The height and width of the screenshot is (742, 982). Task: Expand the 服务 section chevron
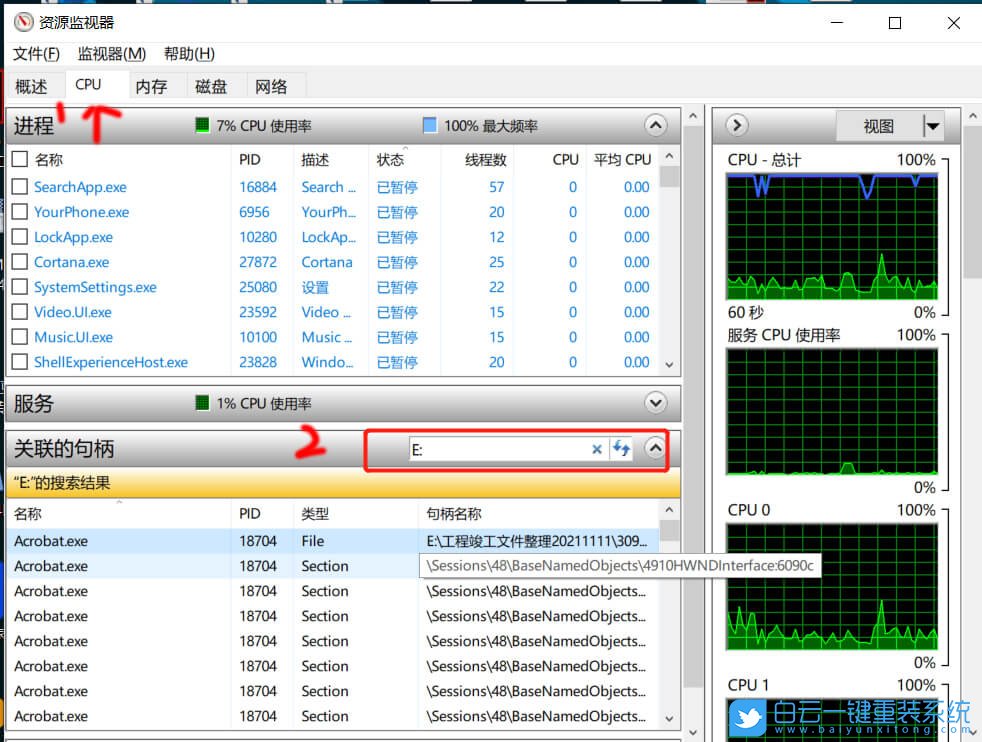tap(656, 403)
